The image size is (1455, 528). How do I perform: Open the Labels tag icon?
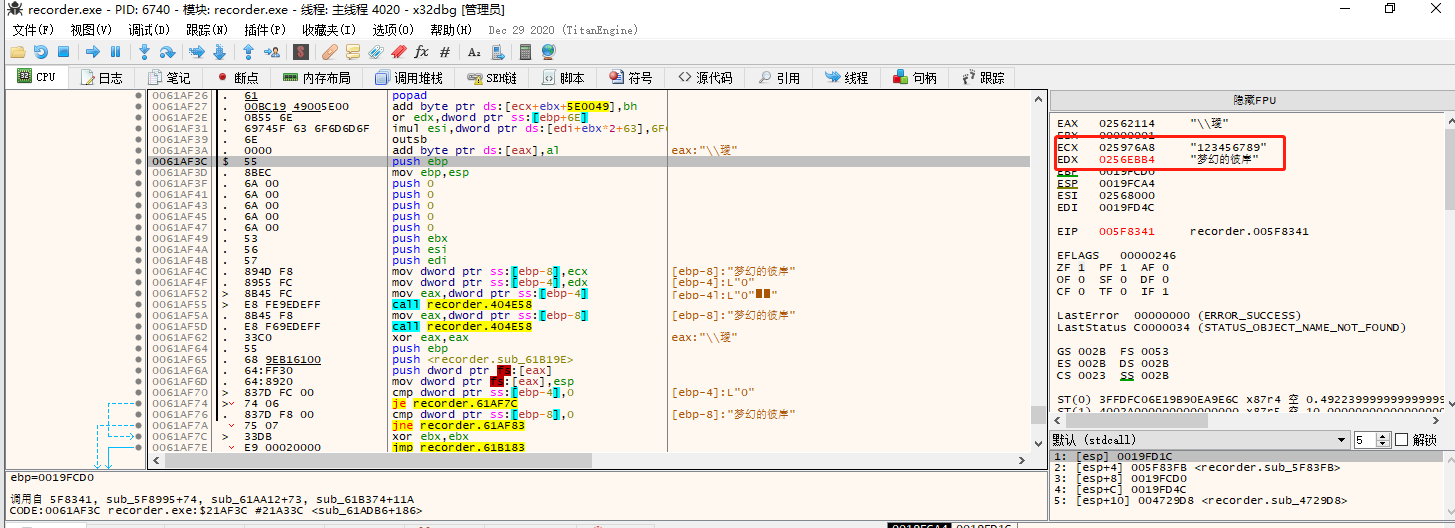376,52
